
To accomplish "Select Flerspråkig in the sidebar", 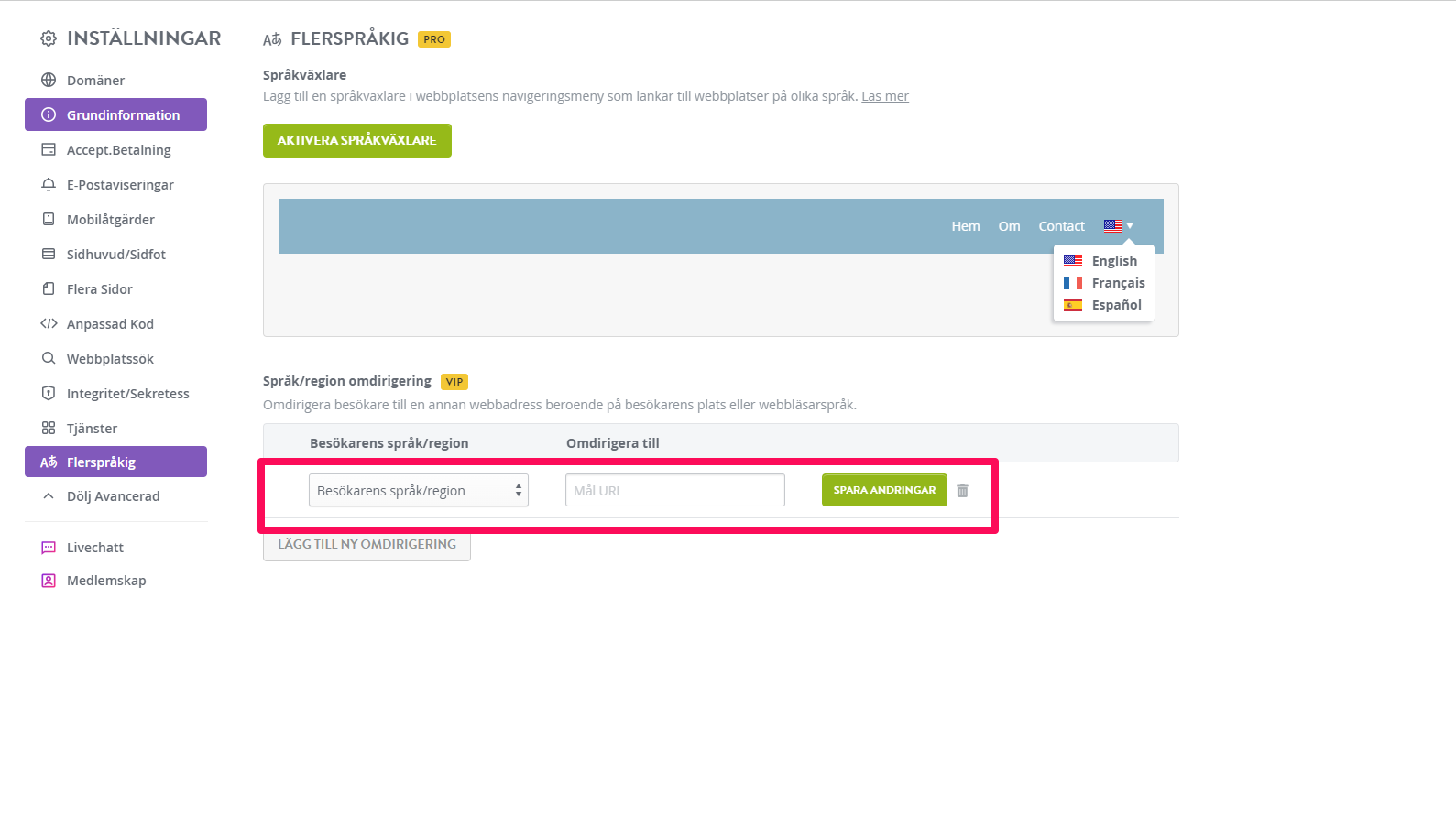I will [115, 462].
